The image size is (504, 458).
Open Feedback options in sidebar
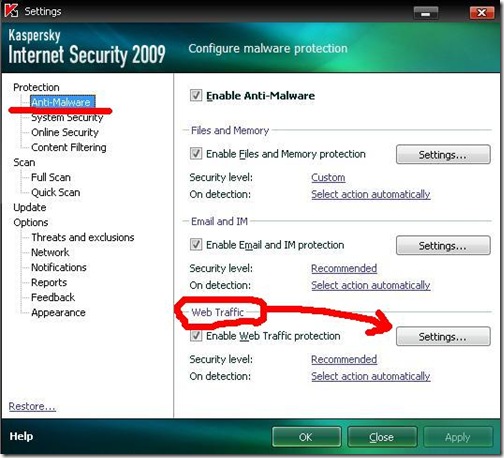pyautogui.click(x=53, y=297)
